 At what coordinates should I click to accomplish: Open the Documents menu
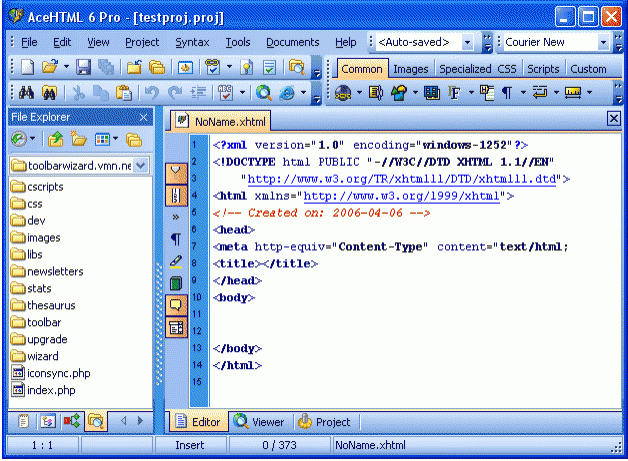tap(292, 42)
